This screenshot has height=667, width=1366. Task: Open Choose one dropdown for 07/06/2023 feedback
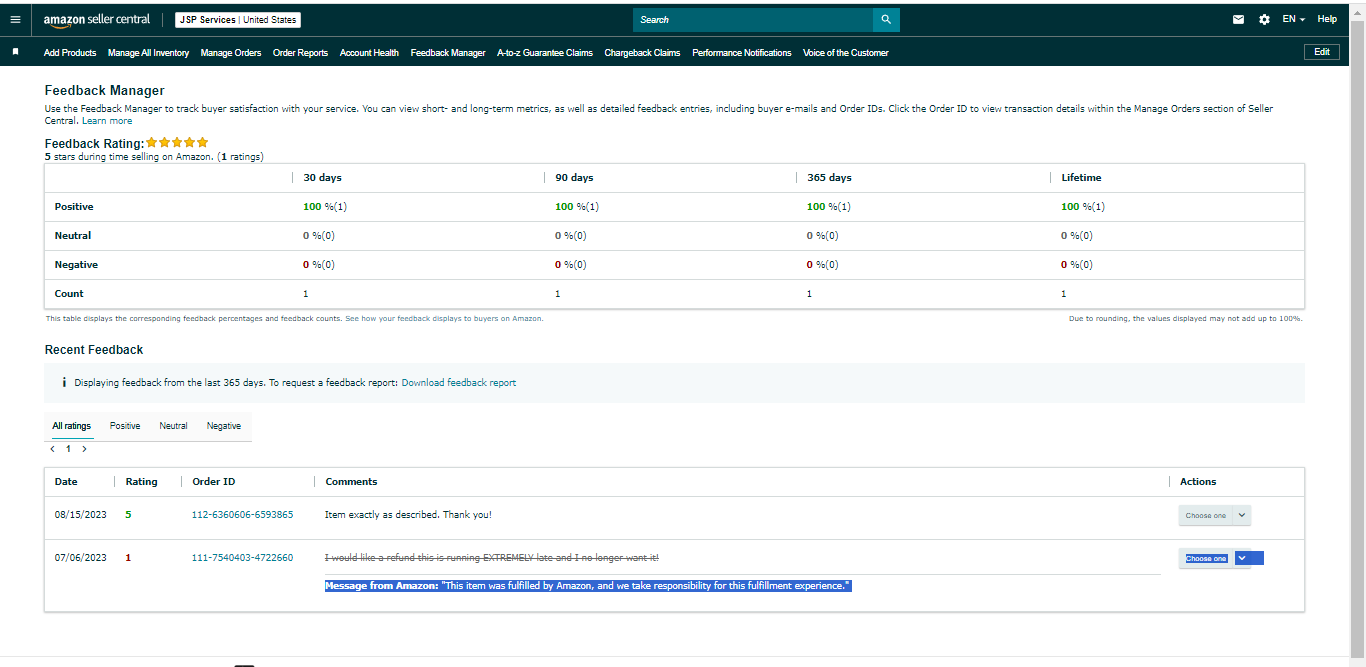[x=1214, y=558]
